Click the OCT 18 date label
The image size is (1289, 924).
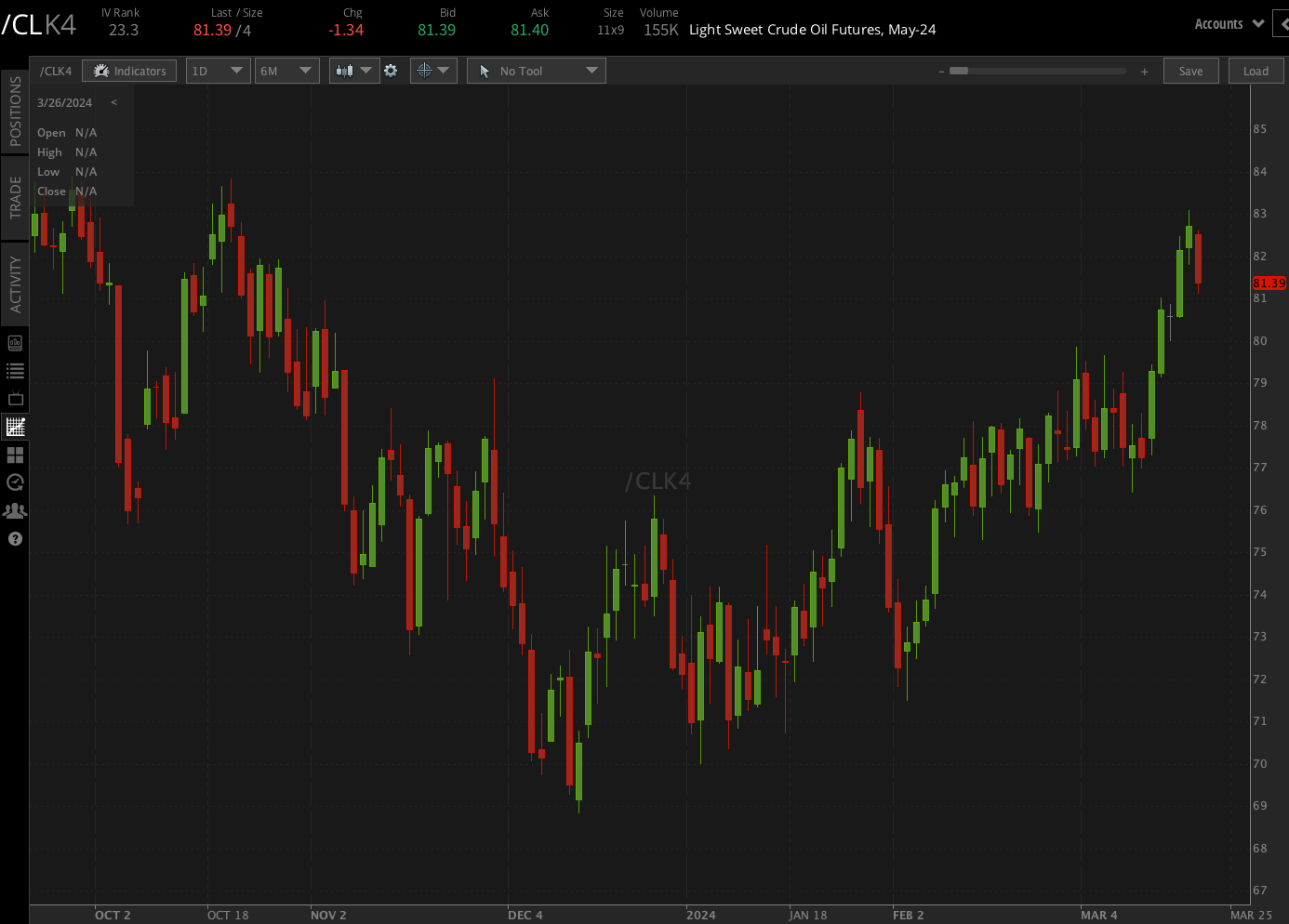tap(228, 915)
